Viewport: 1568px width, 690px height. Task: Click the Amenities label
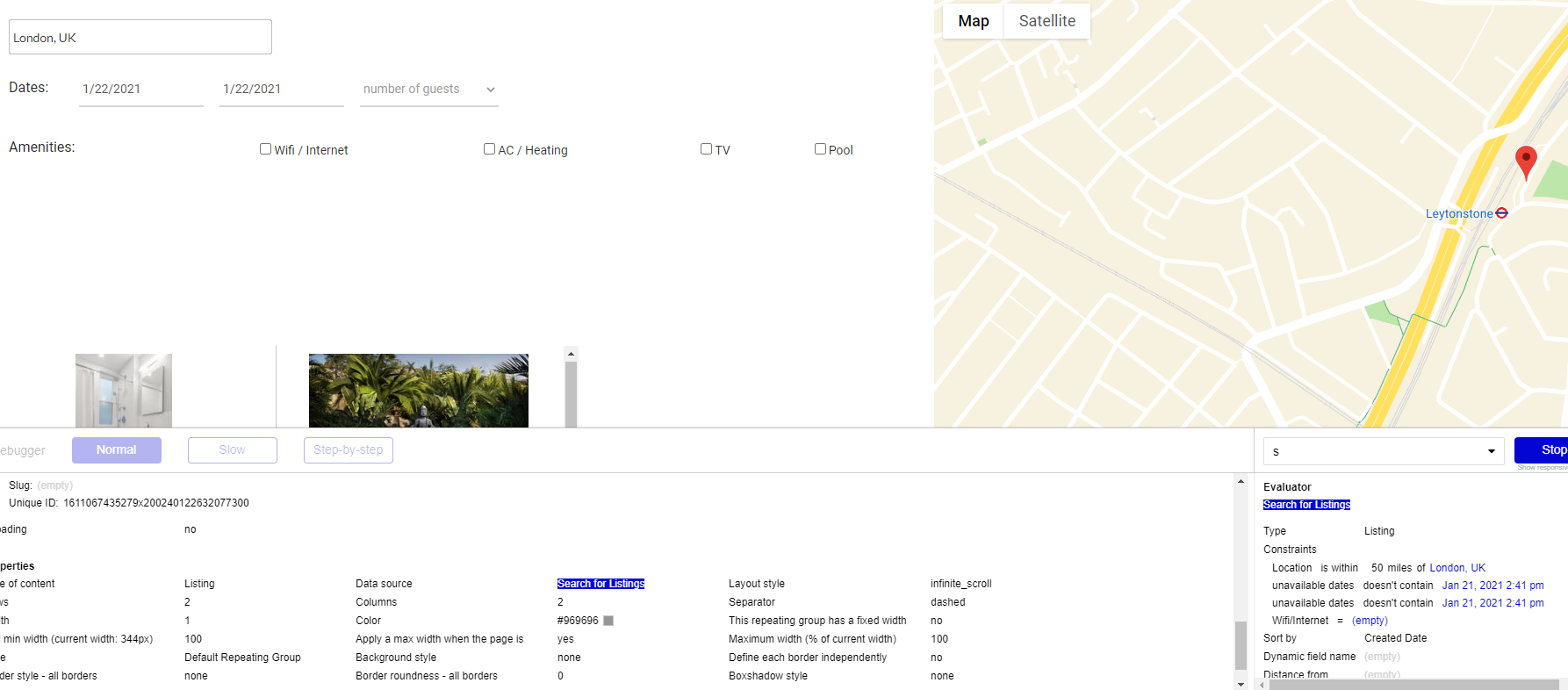[41, 147]
